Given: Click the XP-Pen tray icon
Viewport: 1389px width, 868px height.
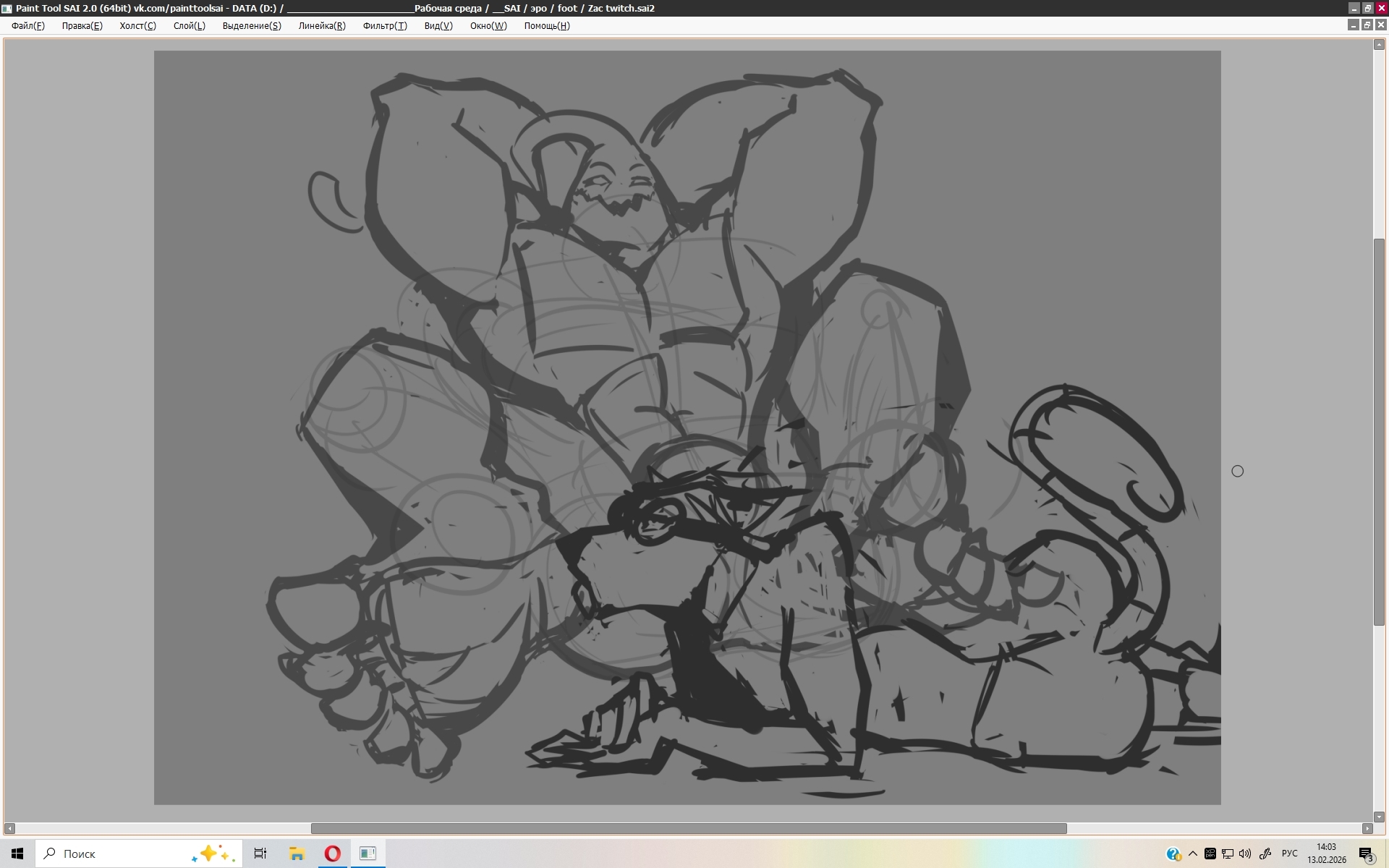Looking at the screenshot, I should coord(1210,854).
